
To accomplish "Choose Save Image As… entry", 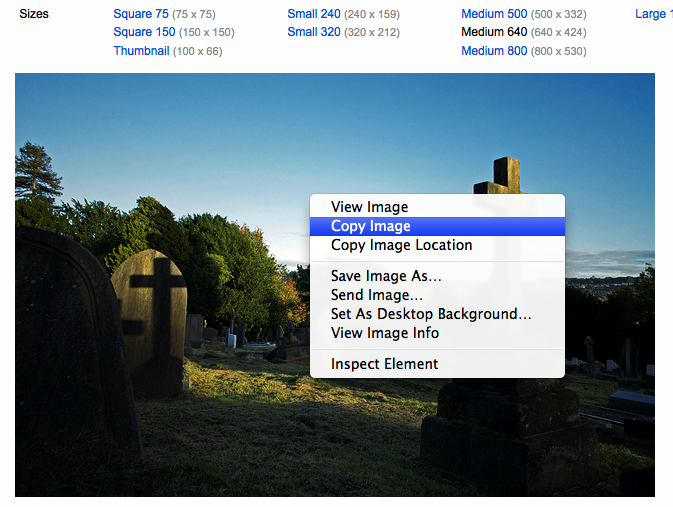I will (437, 276).
